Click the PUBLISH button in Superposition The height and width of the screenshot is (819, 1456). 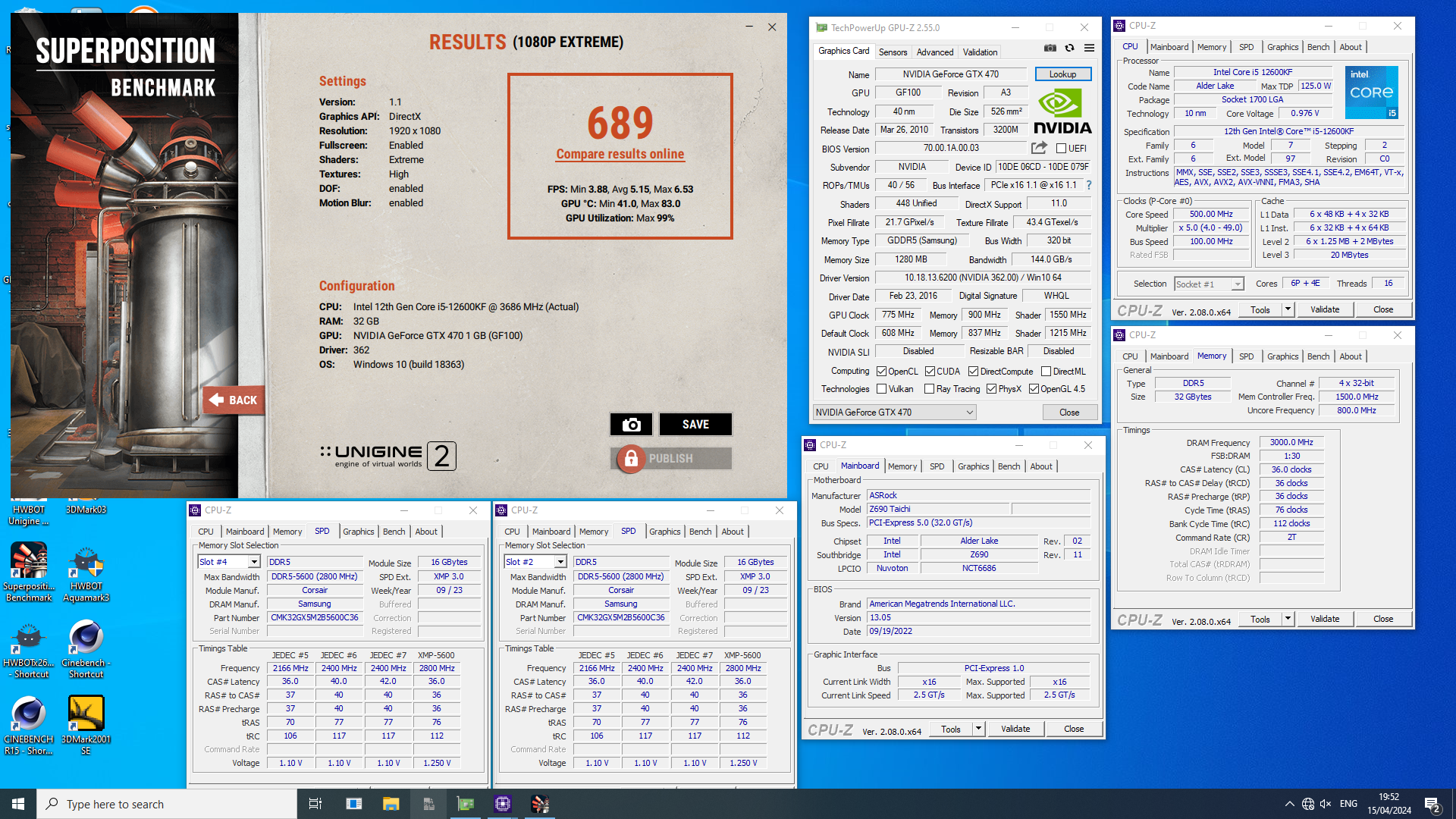point(670,458)
